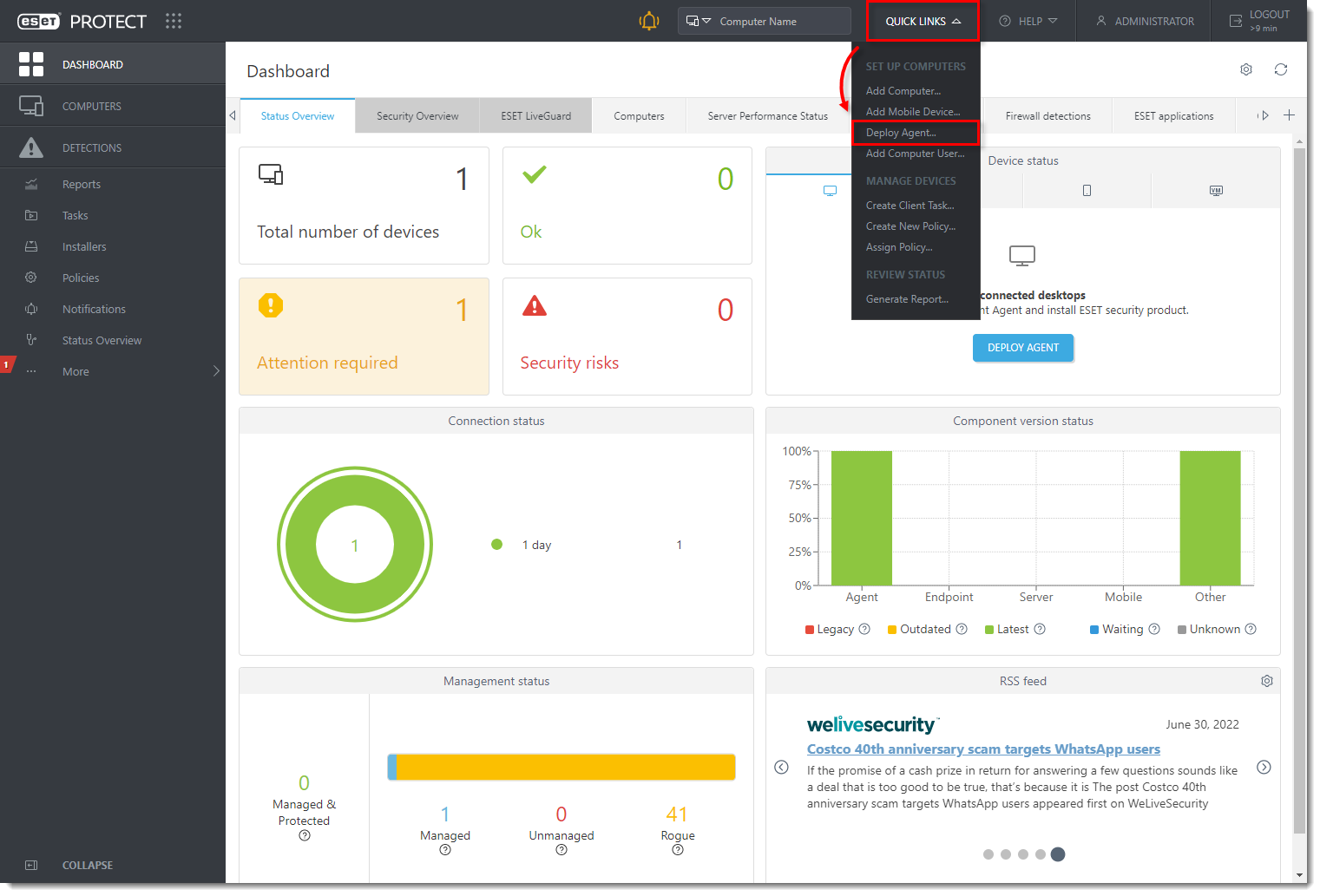This screenshot has height=896, width=1320.
Task: Click help icon next to Legacy legend
Action: 864,629
